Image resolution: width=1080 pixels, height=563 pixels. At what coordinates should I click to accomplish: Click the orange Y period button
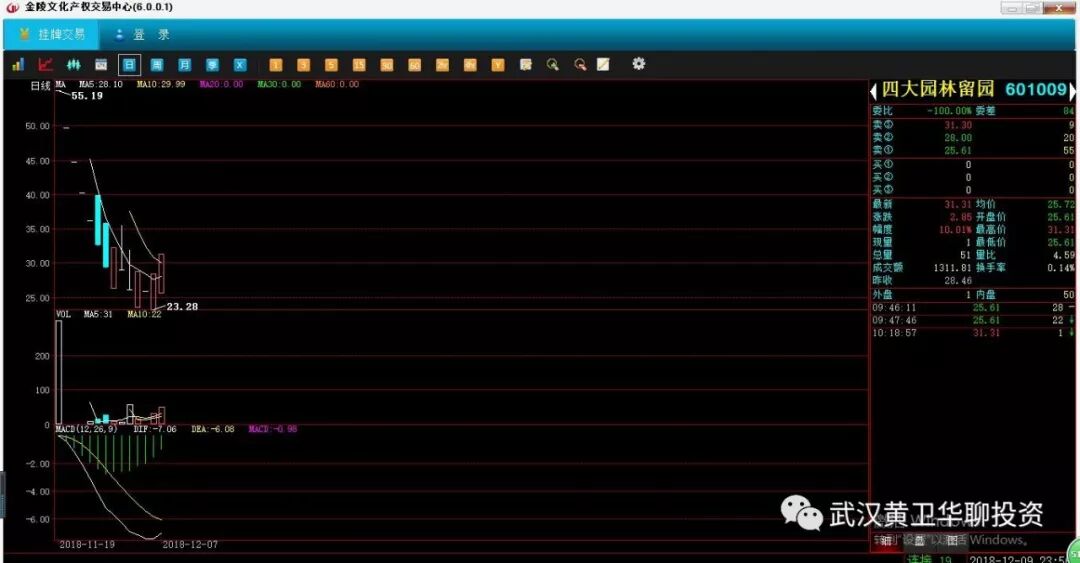498,65
